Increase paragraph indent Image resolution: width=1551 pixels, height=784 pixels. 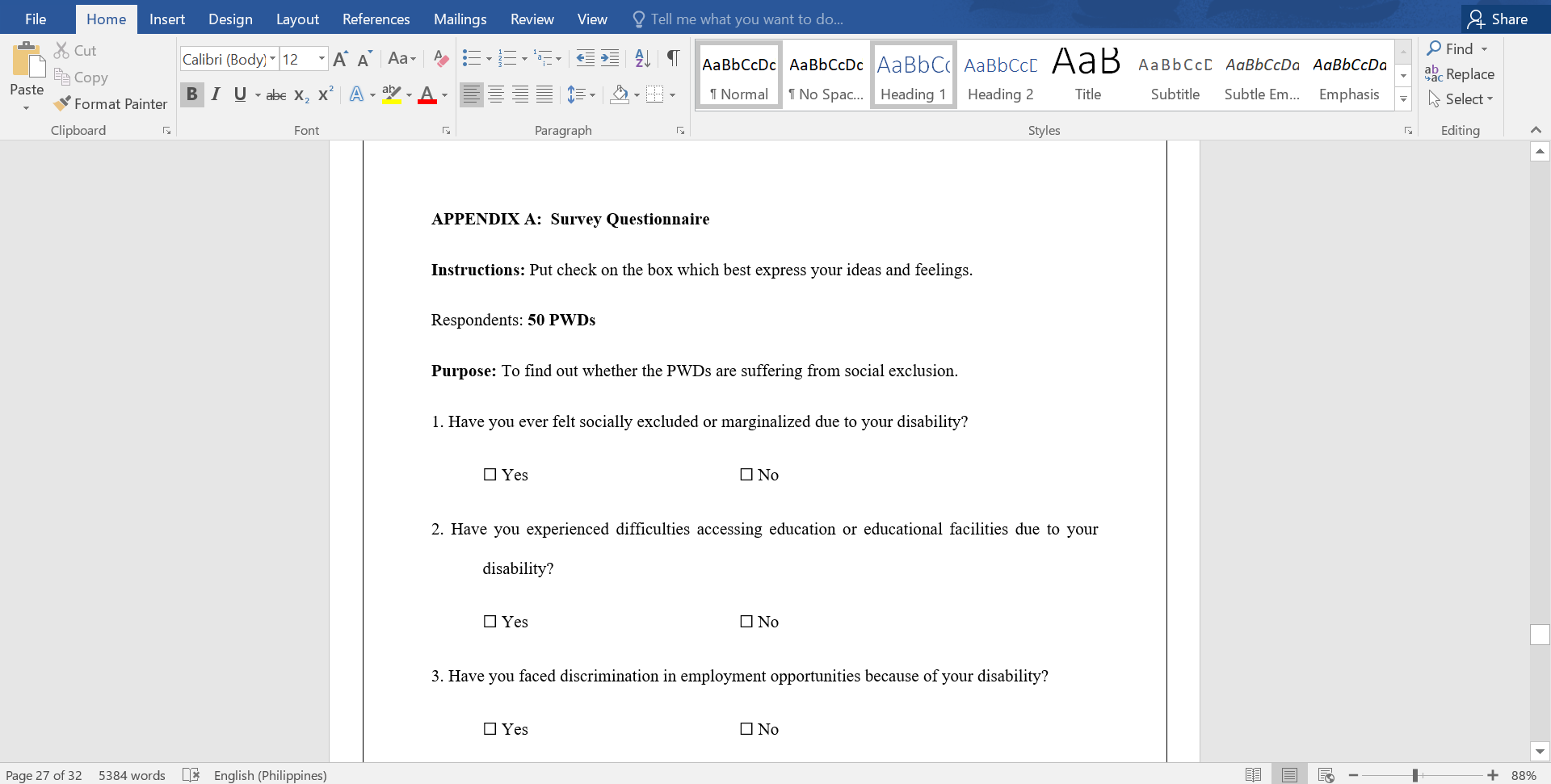[610, 58]
